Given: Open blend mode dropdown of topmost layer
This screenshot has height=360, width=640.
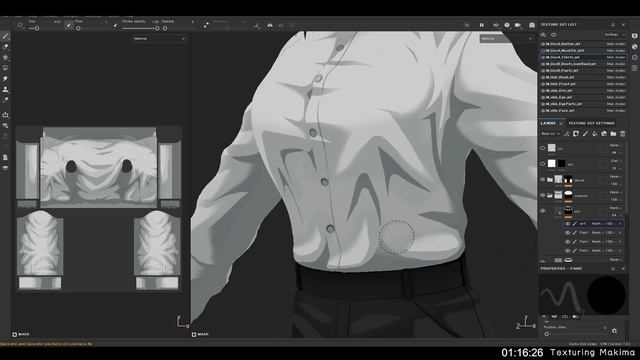Looking at the screenshot, I should click(616, 145).
